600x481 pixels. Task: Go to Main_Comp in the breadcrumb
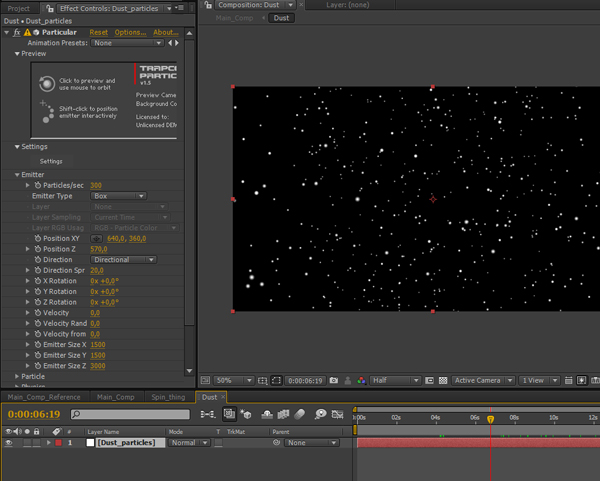[234, 18]
